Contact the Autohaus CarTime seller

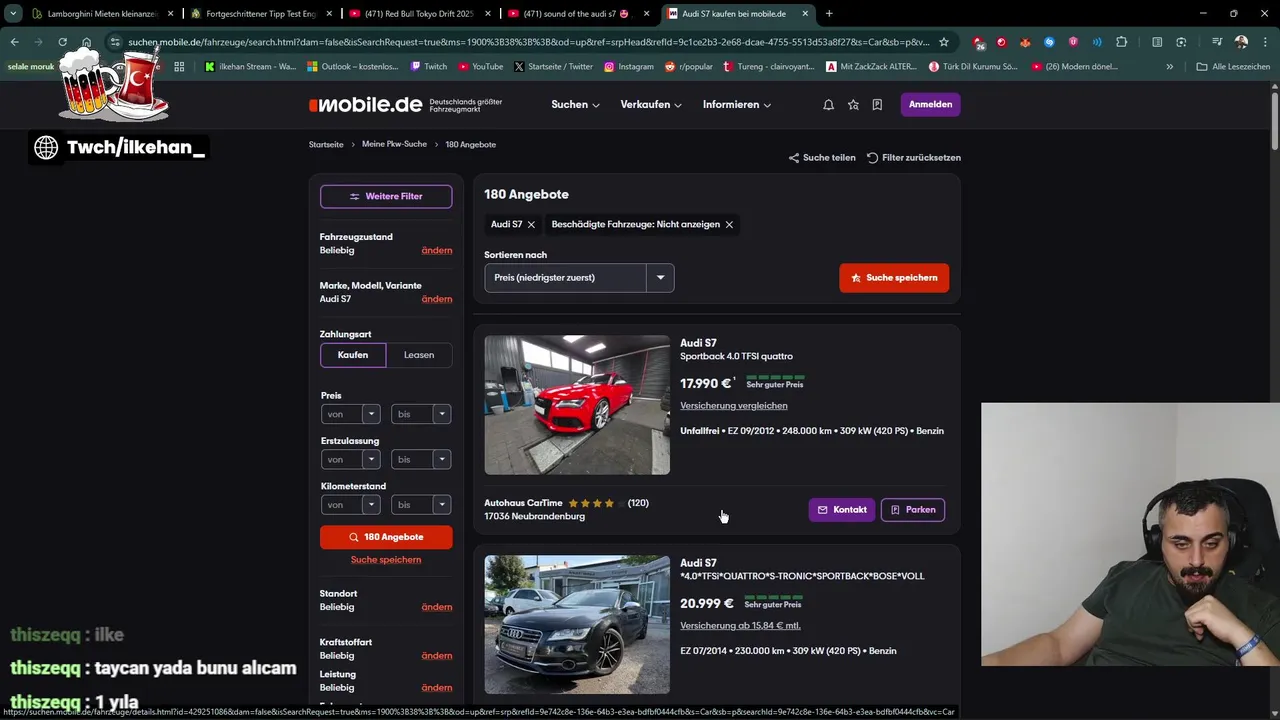[842, 510]
